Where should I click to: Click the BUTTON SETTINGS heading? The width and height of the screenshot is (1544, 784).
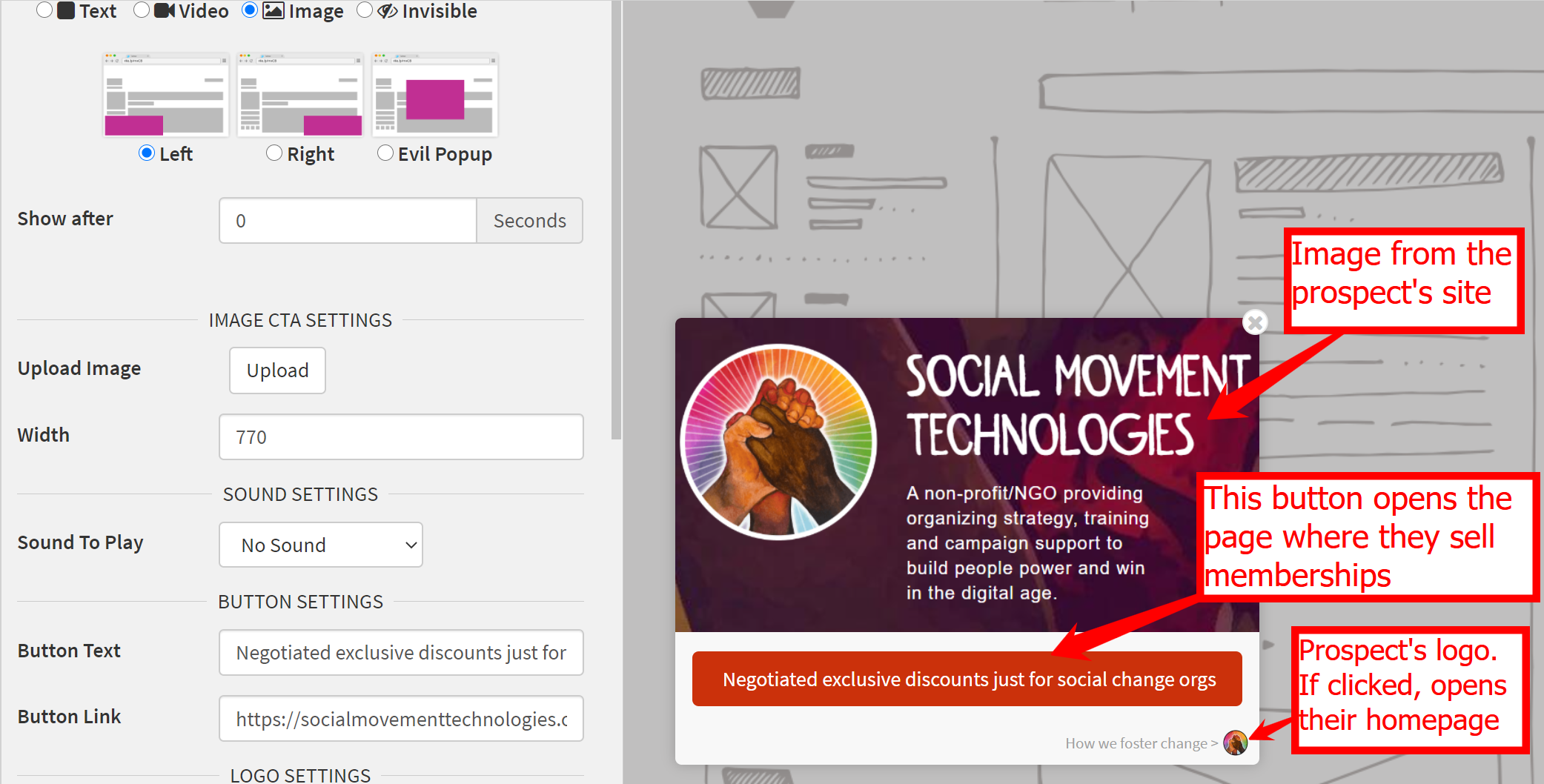pos(300,602)
